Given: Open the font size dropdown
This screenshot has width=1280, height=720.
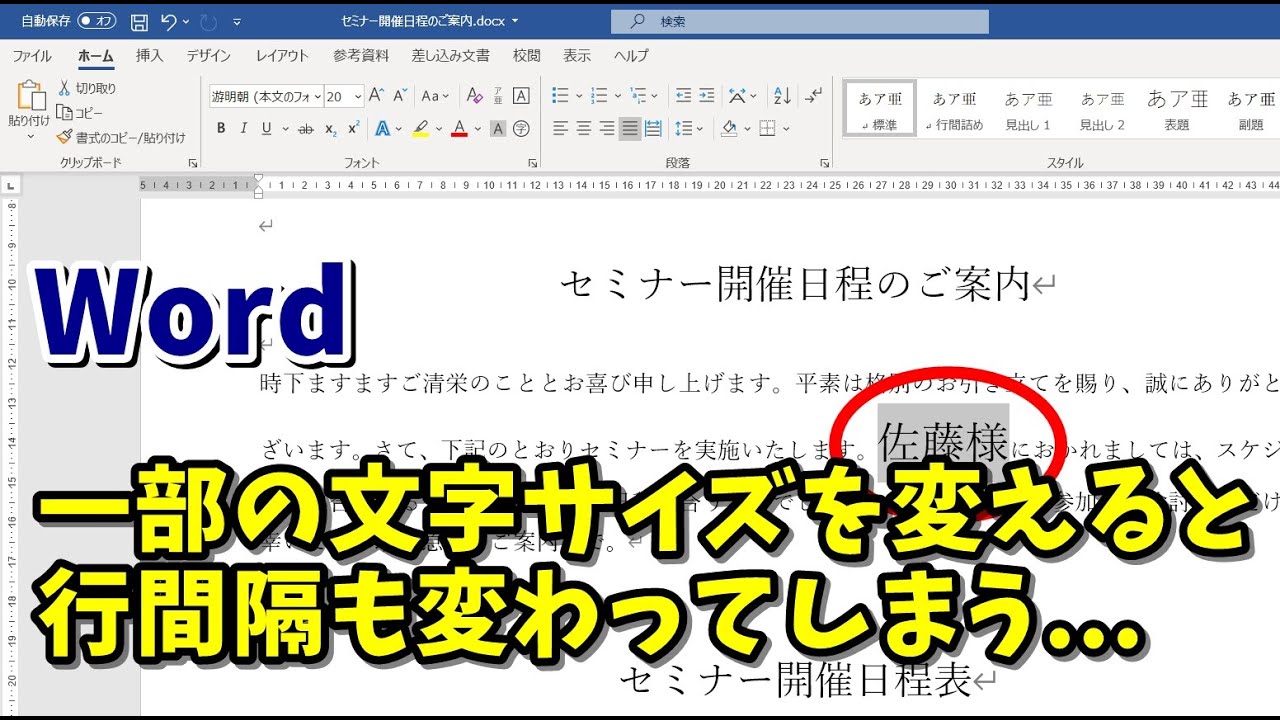Looking at the screenshot, I should [358, 96].
